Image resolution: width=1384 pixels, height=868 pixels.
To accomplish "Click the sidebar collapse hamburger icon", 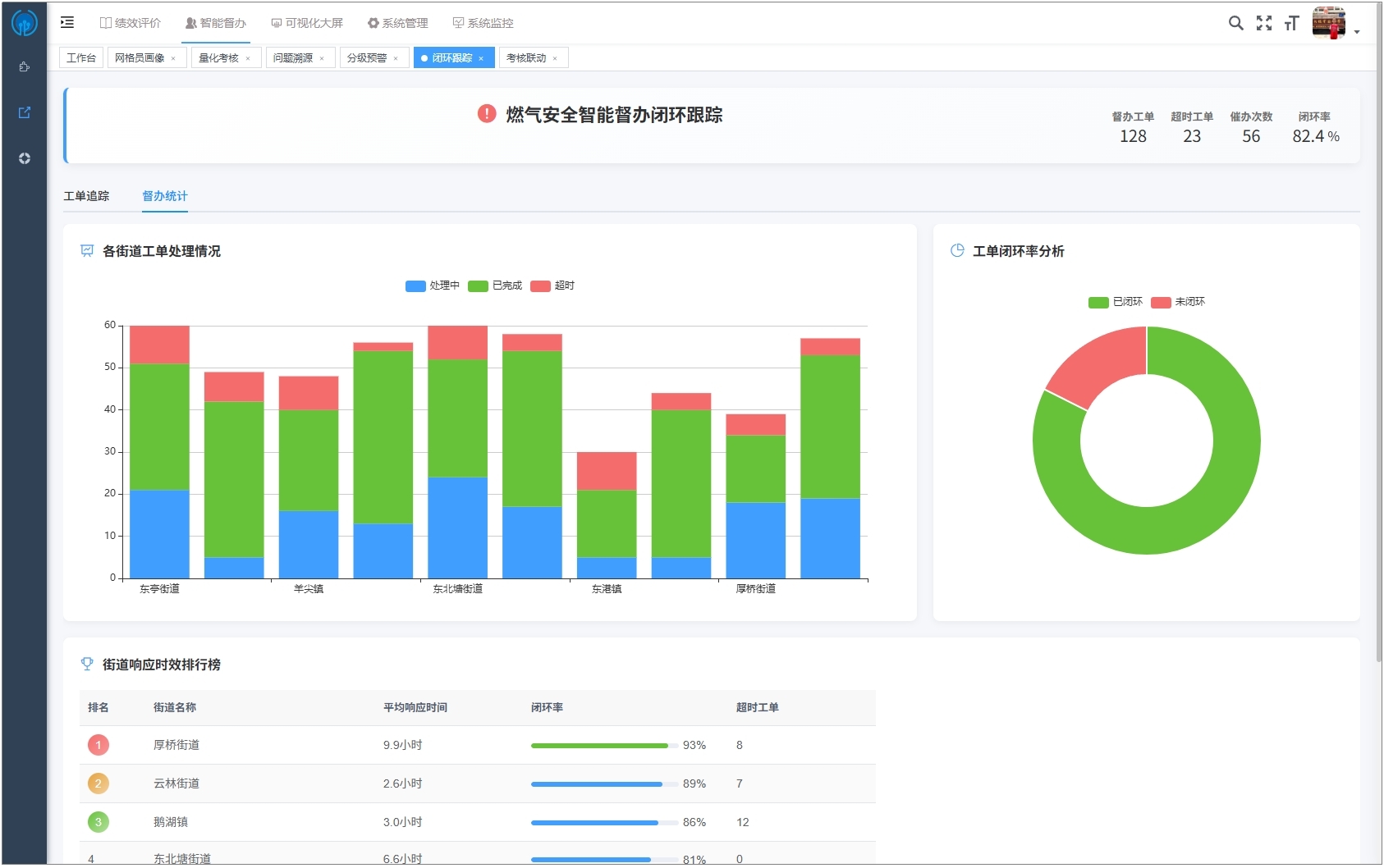I will coord(67,23).
